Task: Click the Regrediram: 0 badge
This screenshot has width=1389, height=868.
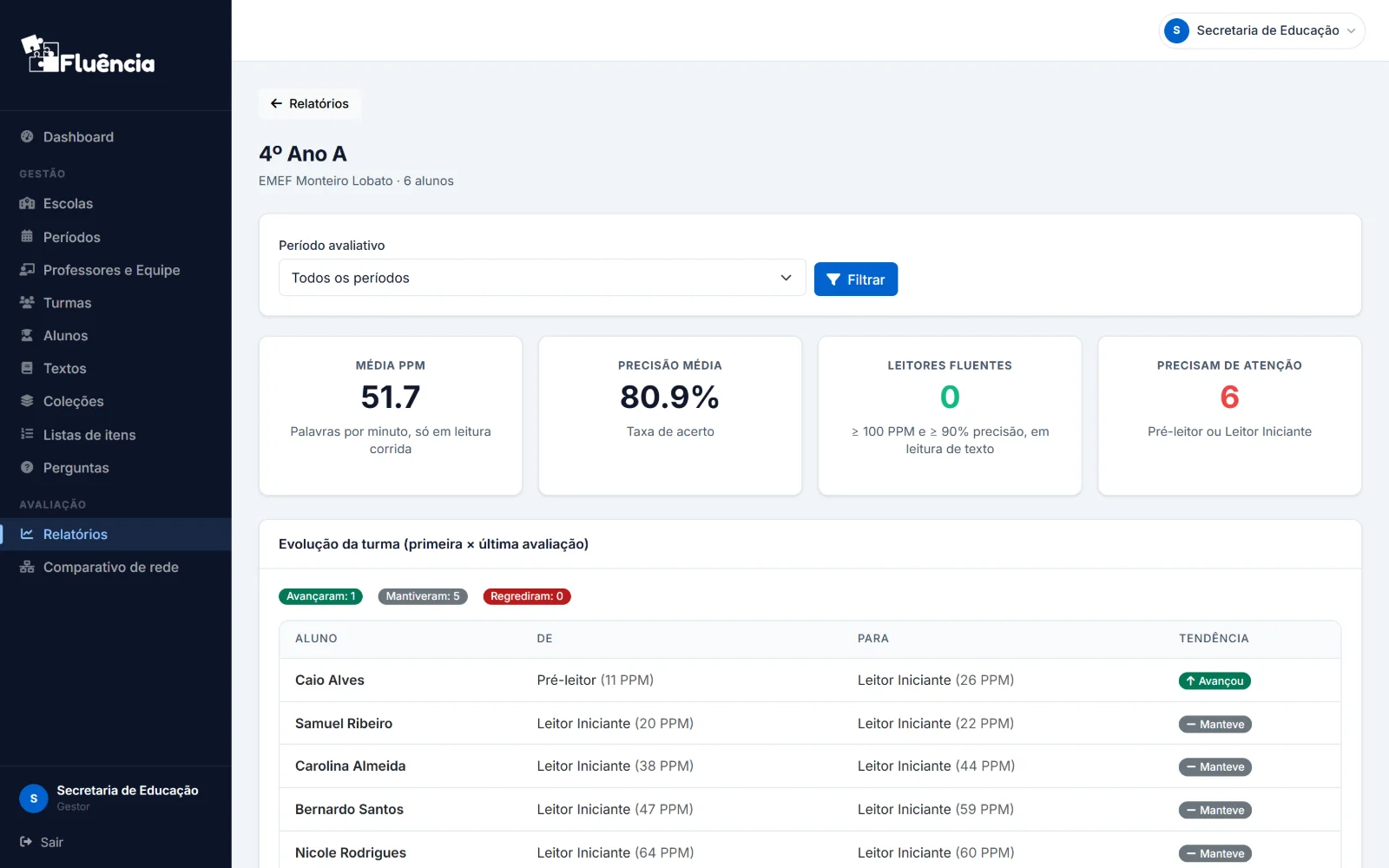Action: pyautogui.click(x=527, y=596)
